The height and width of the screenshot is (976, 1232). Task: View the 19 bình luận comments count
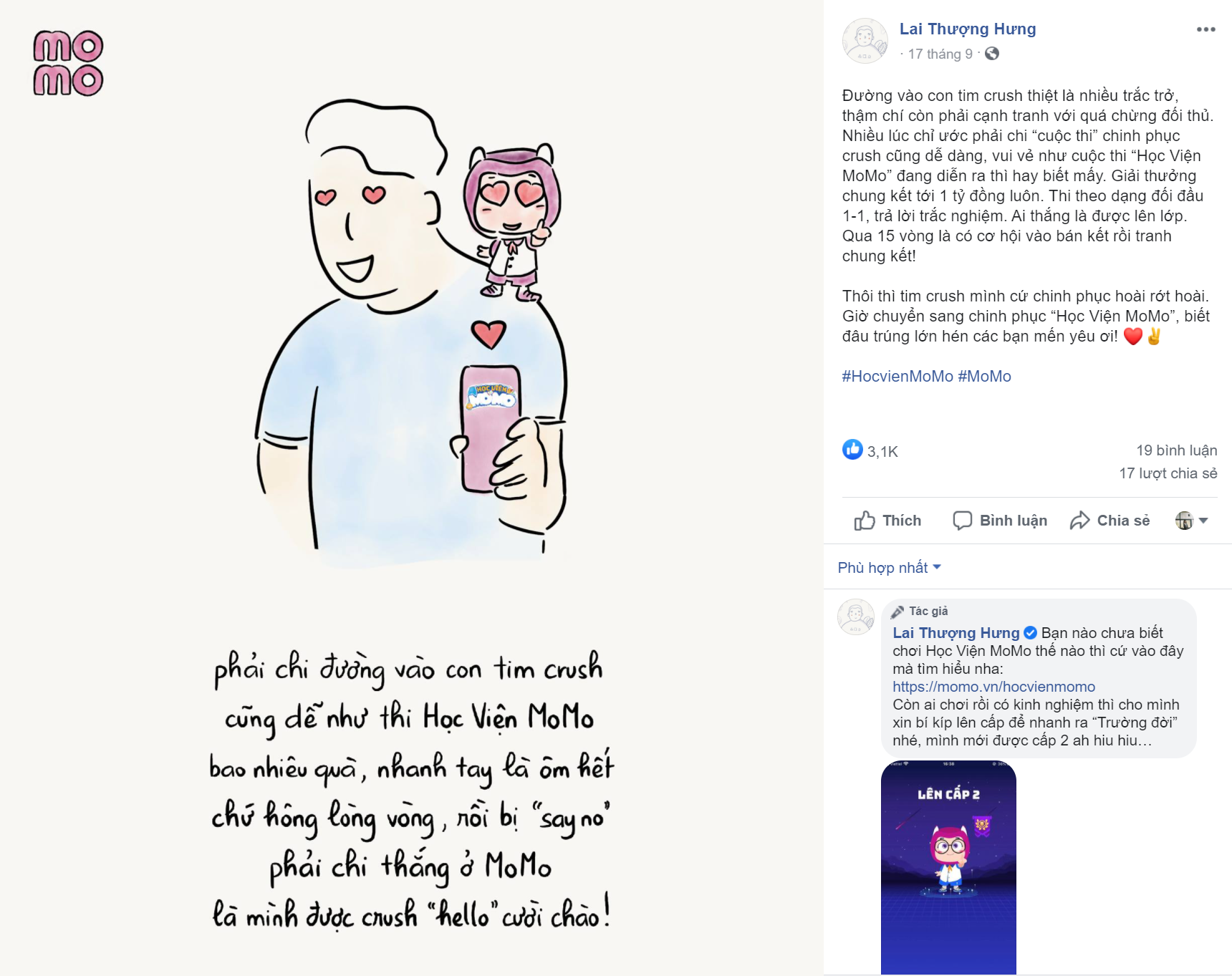(x=1176, y=450)
